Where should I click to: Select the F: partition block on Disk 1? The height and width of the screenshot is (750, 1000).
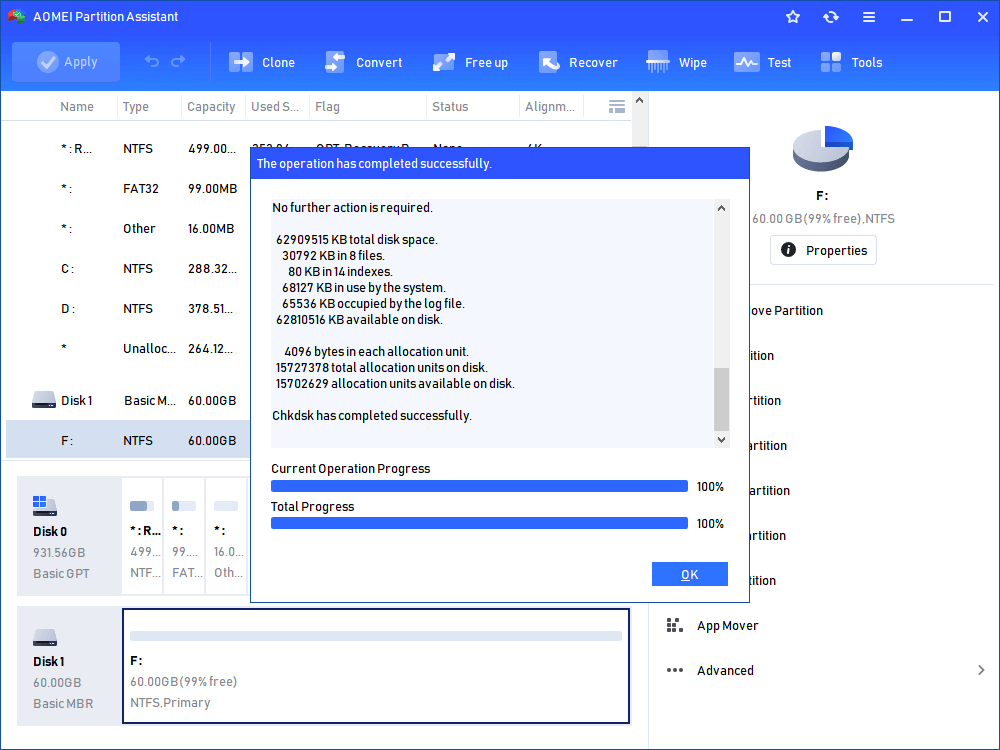pyautogui.click(x=376, y=666)
